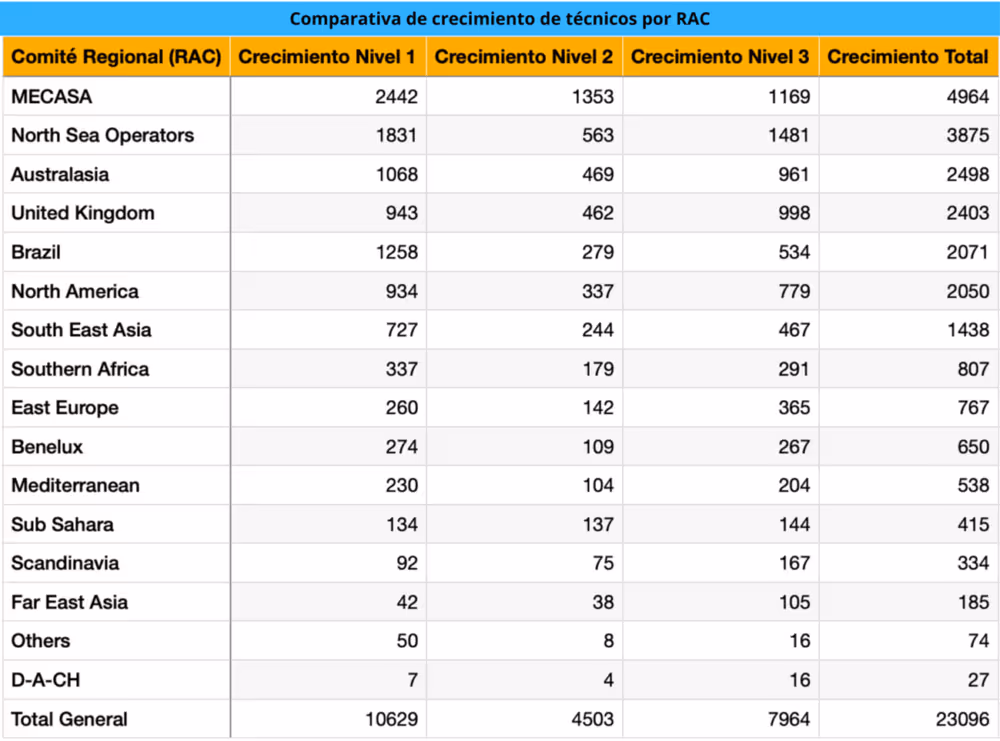The height and width of the screenshot is (741, 1000).
Task: Select Australasia Nivel 1 value 1068
Action: (x=397, y=174)
